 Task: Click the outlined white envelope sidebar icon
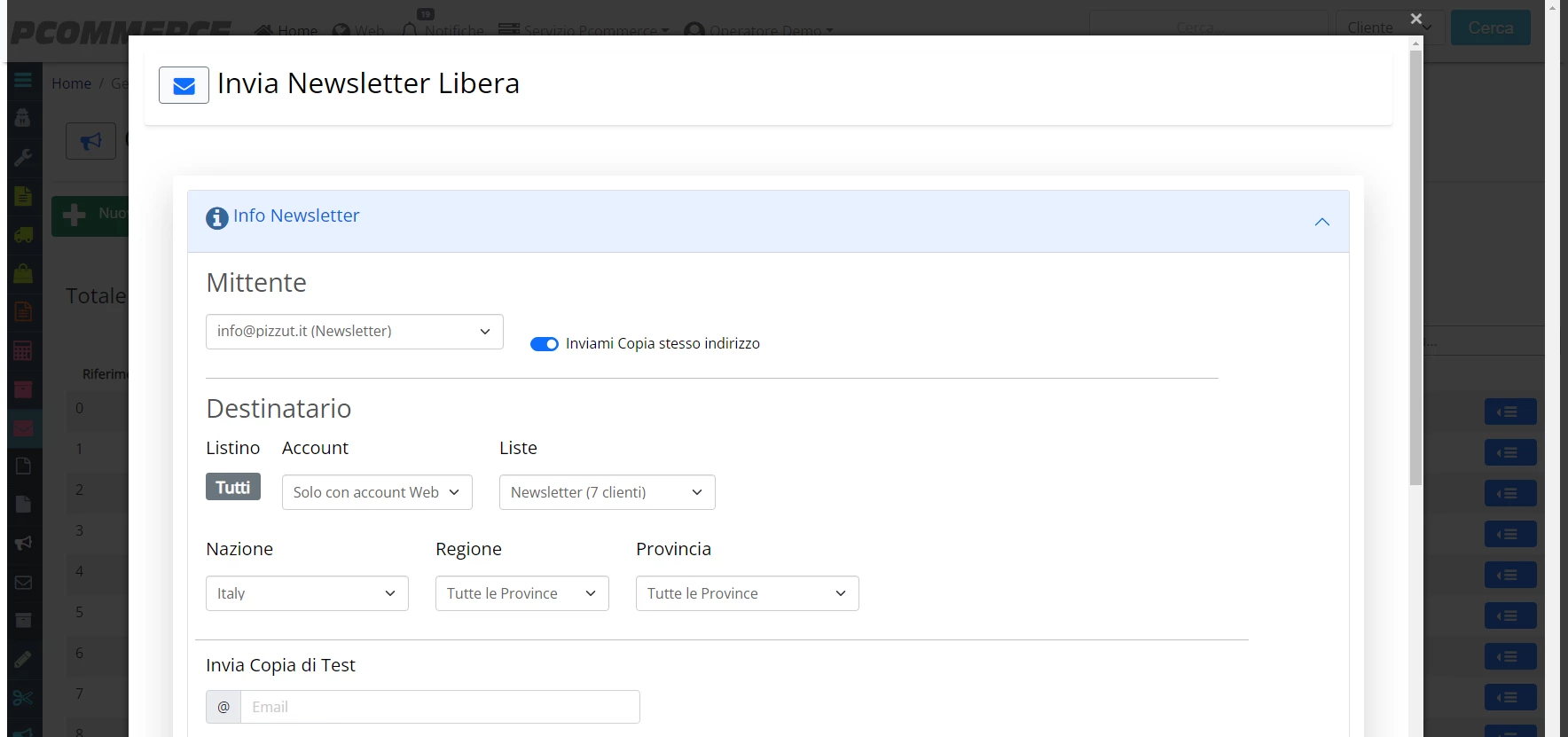point(23,582)
